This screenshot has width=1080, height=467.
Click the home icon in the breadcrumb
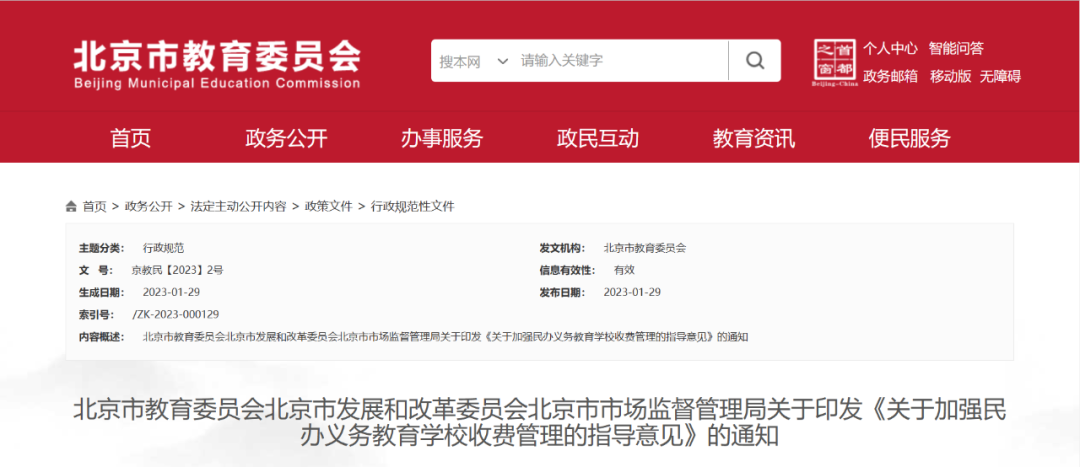pos(72,207)
